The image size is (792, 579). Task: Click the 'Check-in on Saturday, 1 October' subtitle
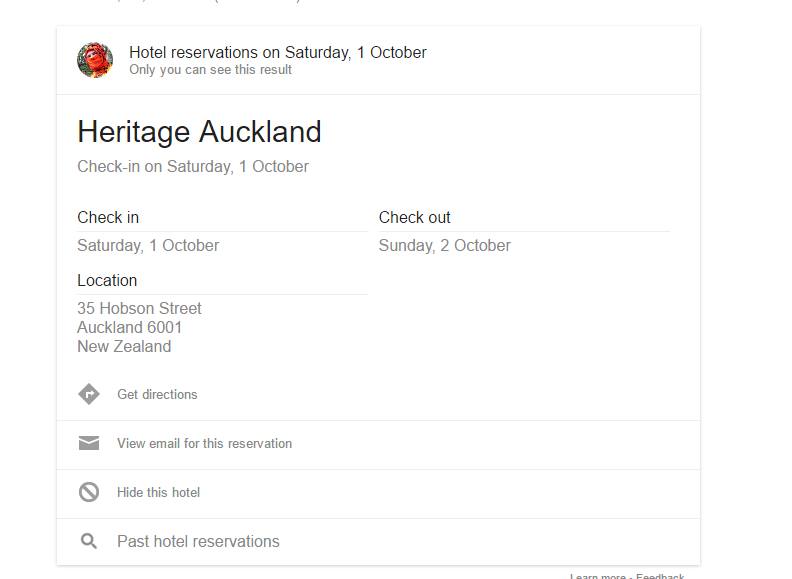(193, 166)
